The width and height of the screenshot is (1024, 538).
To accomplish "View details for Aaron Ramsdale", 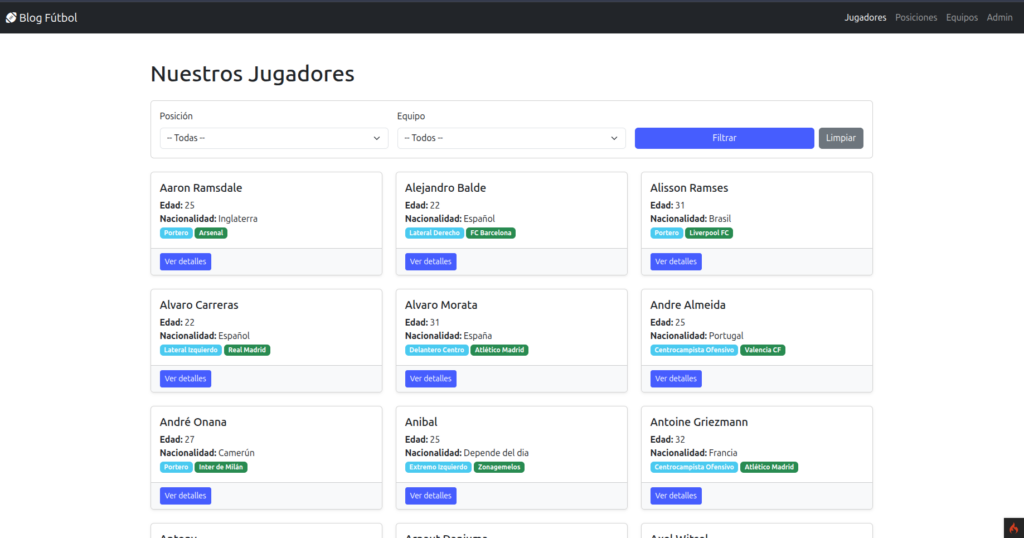I will pyautogui.click(x=185, y=262).
